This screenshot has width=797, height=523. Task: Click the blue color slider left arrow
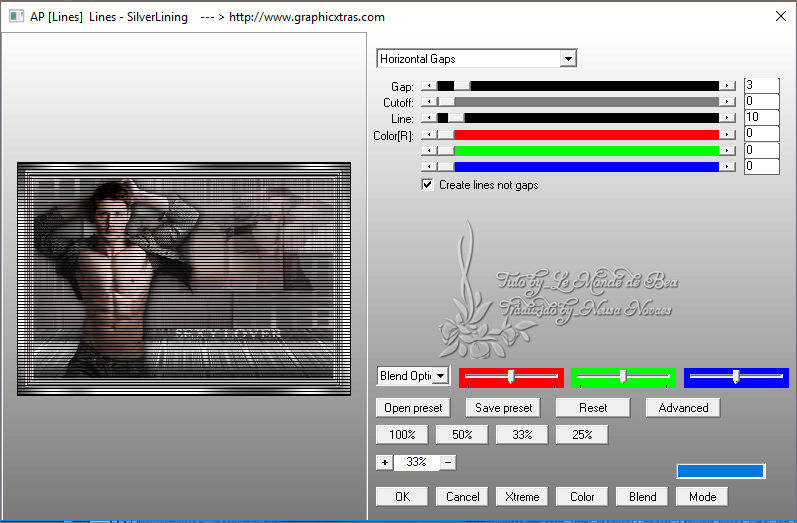430,167
